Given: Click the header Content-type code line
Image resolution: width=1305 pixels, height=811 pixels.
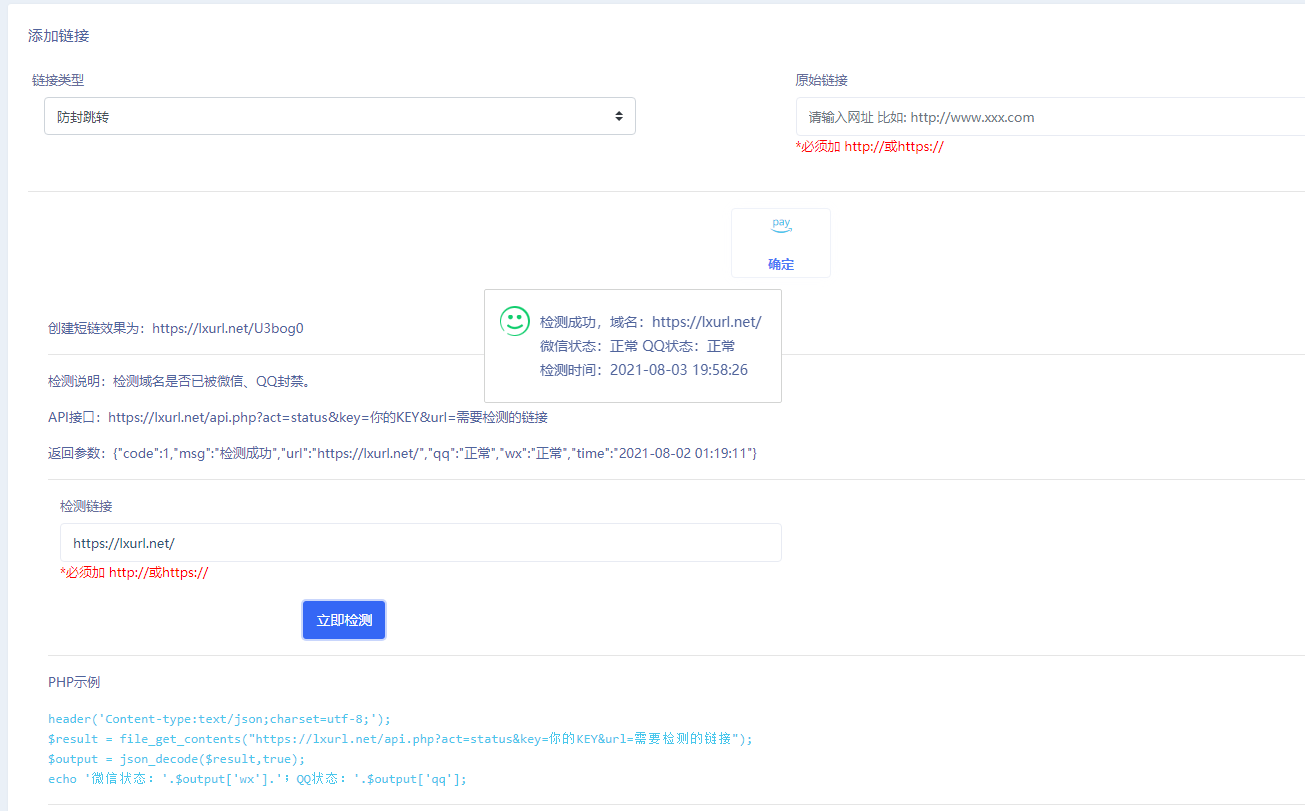Looking at the screenshot, I should tap(220, 719).
